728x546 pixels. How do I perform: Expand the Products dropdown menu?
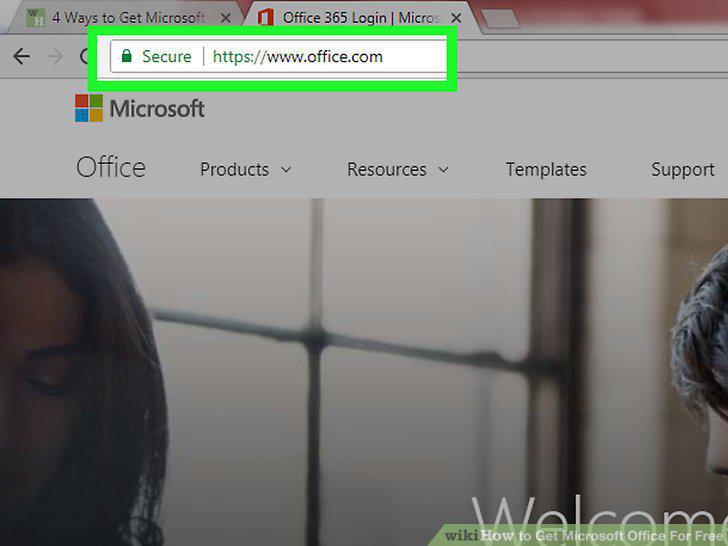pos(246,169)
